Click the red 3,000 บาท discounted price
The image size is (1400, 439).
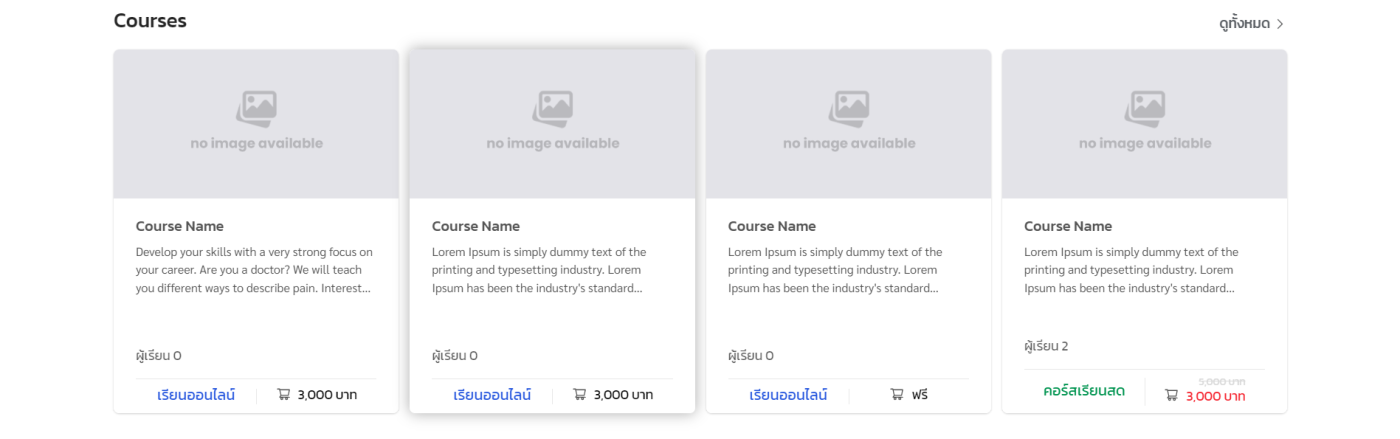tap(1215, 396)
